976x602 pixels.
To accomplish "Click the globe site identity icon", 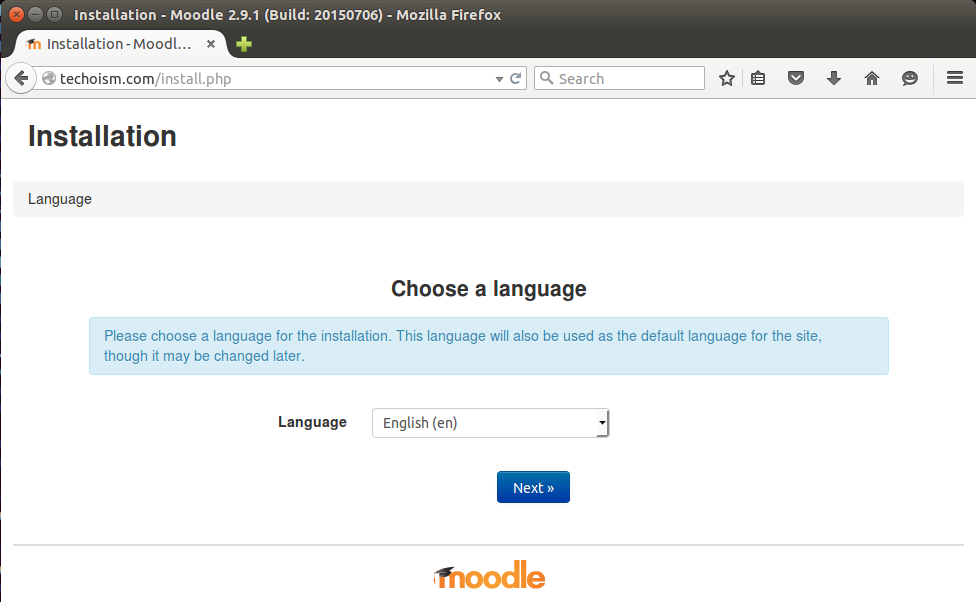I will 49,78.
